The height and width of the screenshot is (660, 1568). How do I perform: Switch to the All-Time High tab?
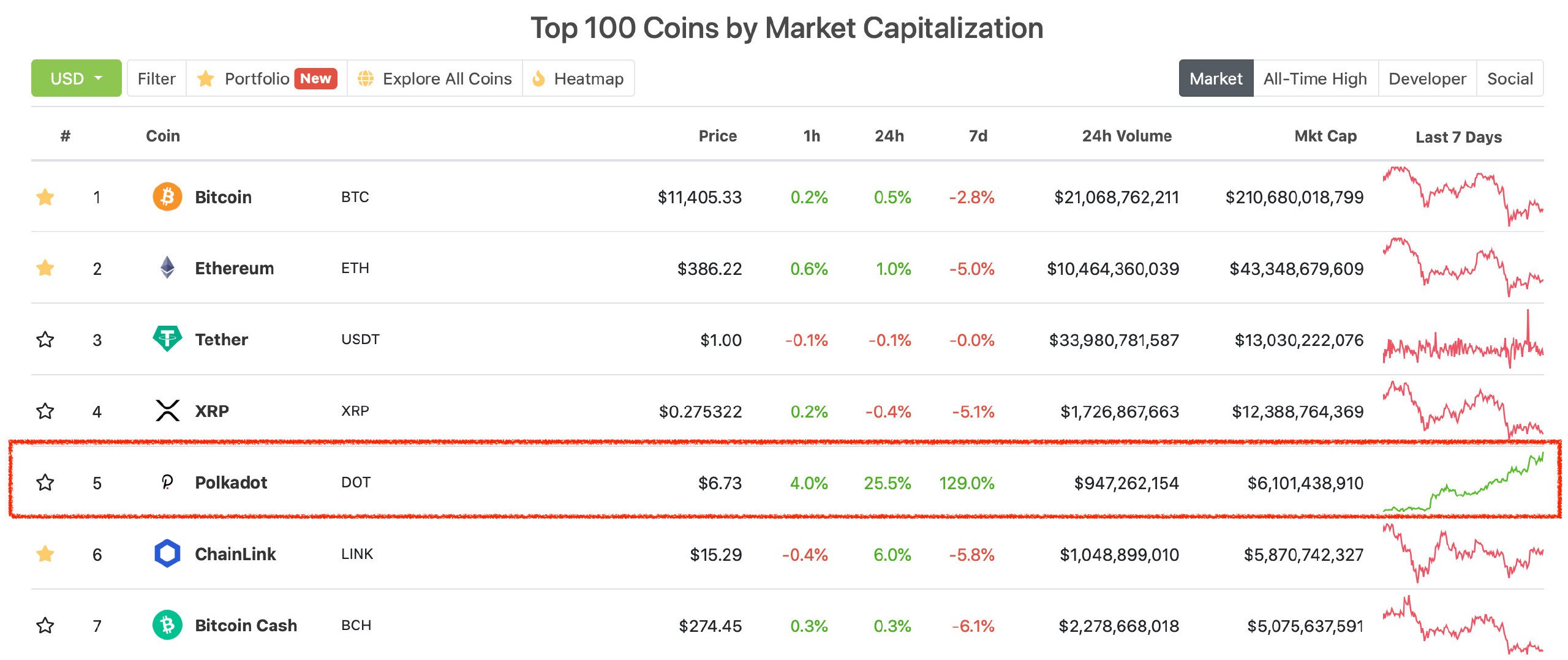[x=1315, y=78]
